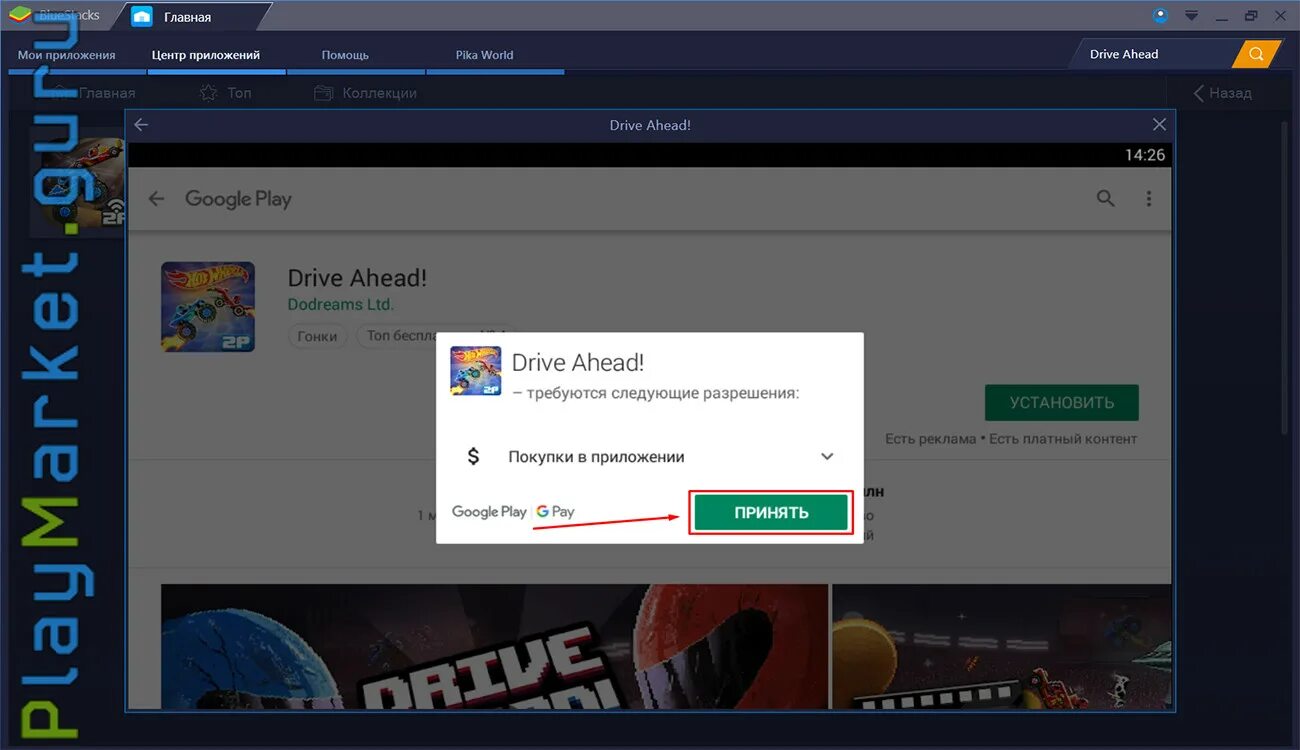Open the Помощь tab

click(345, 55)
